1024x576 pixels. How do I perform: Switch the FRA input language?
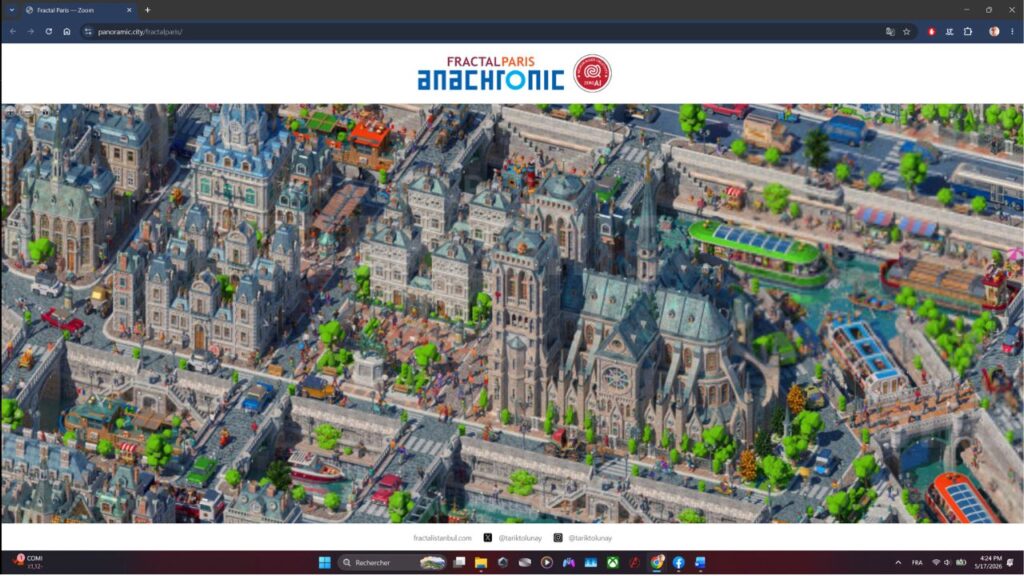(917, 562)
